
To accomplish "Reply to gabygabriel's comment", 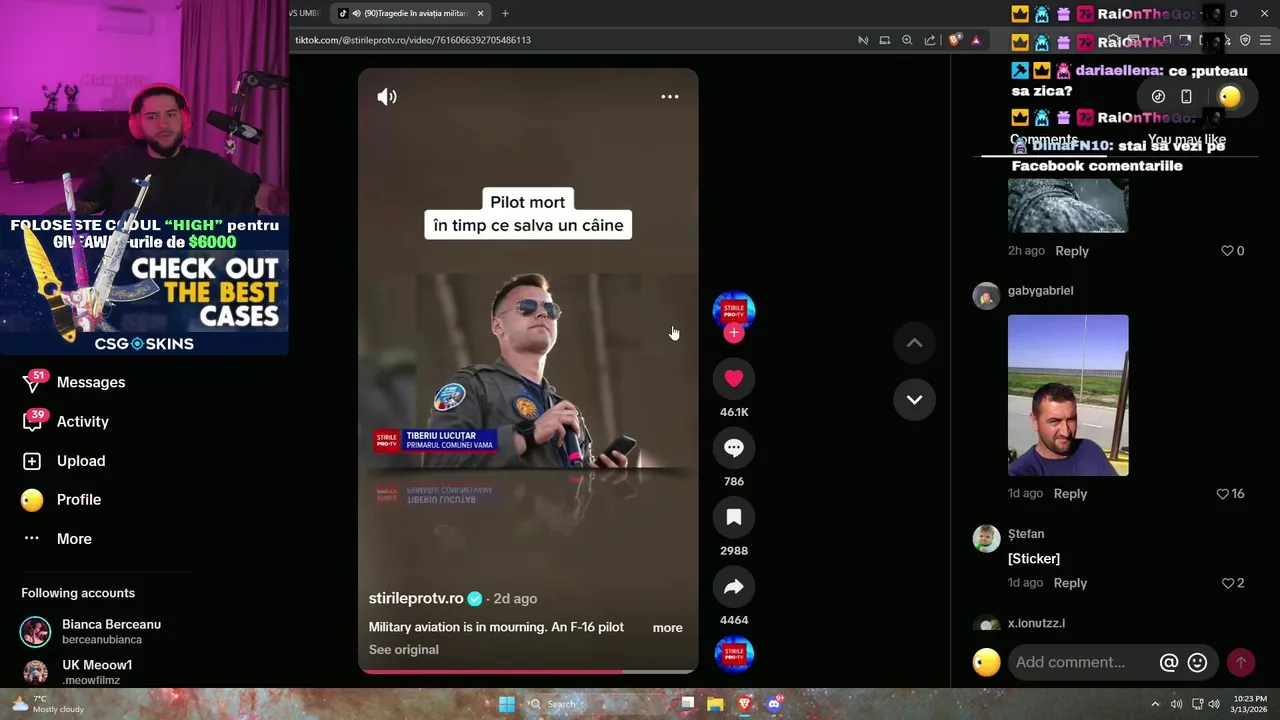I will (x=1070, y=493).
